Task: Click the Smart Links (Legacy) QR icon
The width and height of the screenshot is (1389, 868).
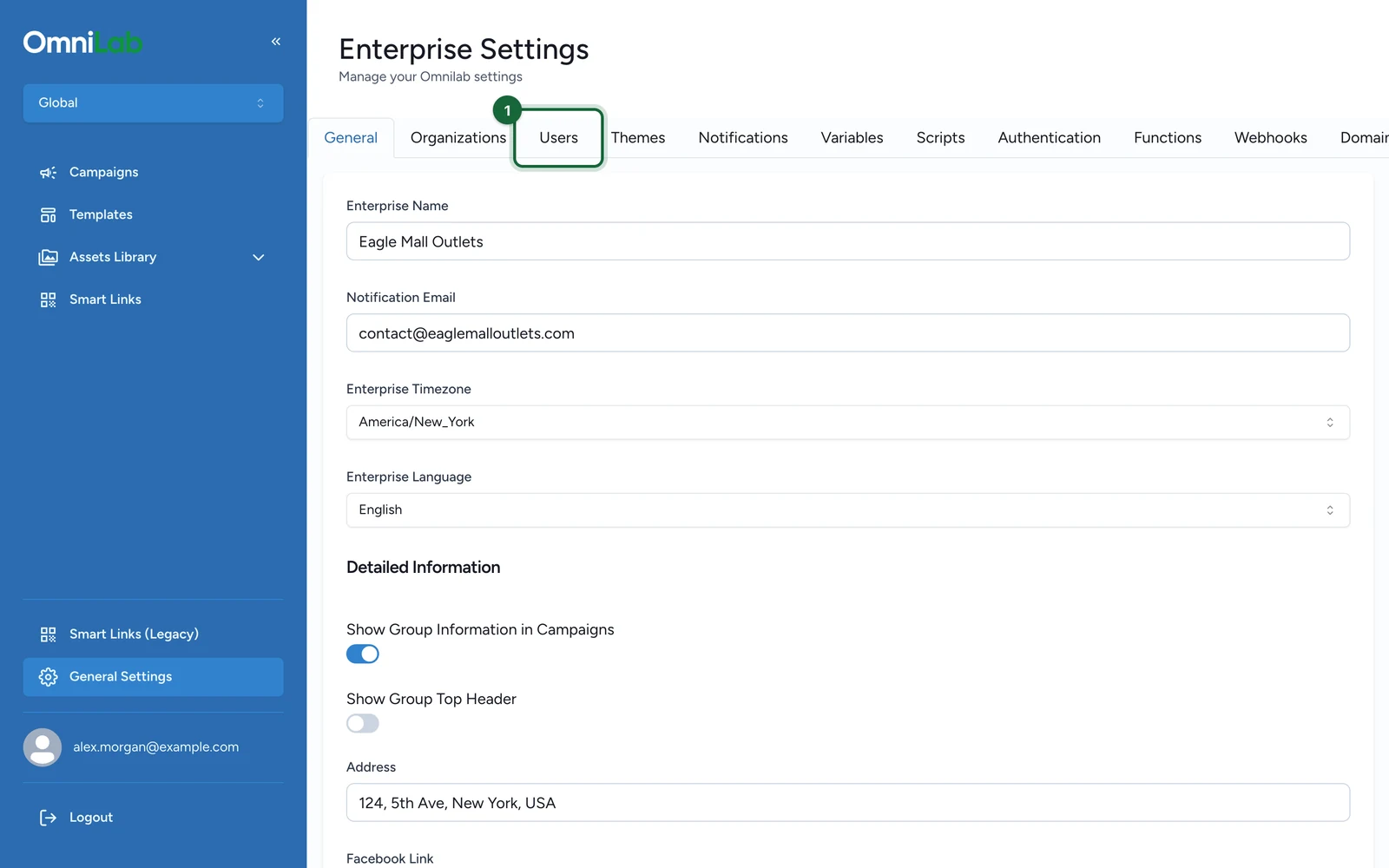Action: pos(48,635)
